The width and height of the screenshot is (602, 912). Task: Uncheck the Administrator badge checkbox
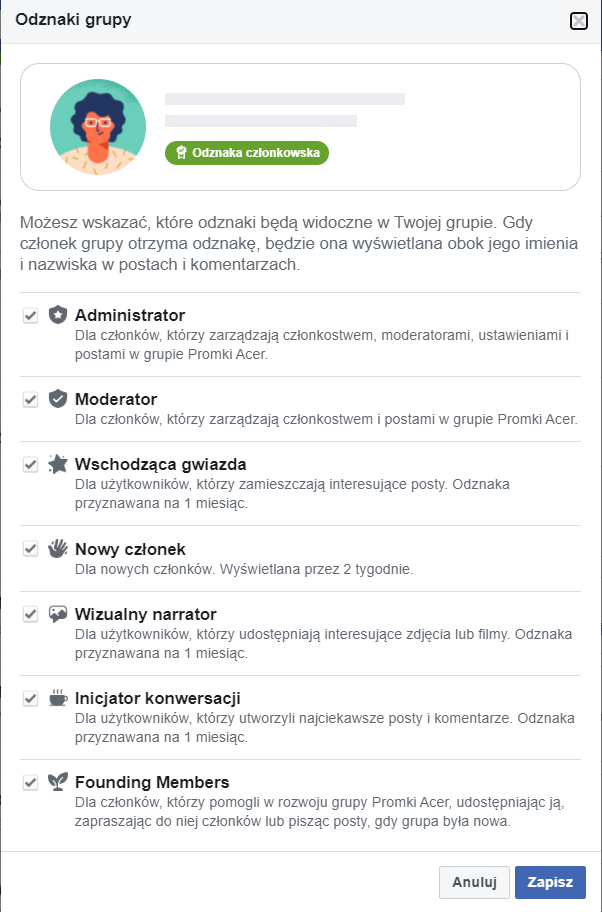click(30, 315)
